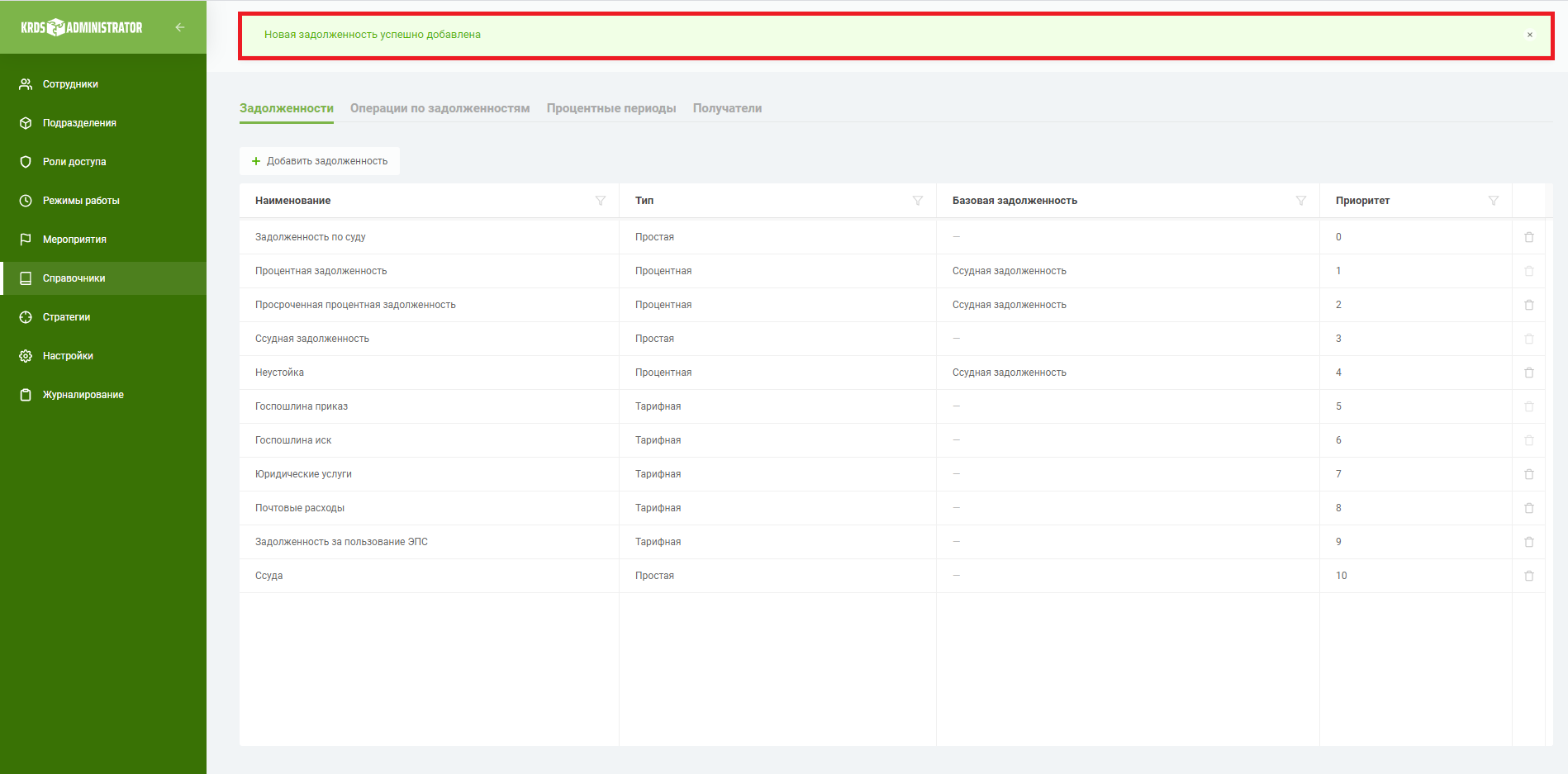Screen dimensions: 1568x774
Task: Open Сотрудники from the sidebar
Action: coord(103,84)
